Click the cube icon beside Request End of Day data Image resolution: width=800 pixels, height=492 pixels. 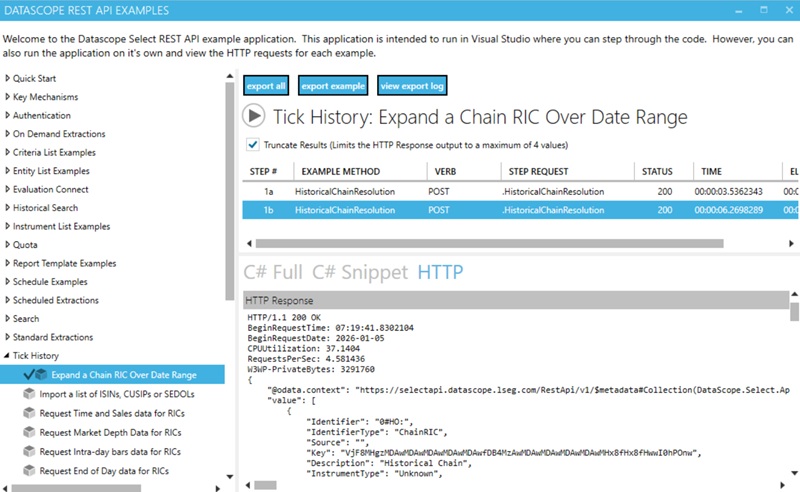[29, 471]
